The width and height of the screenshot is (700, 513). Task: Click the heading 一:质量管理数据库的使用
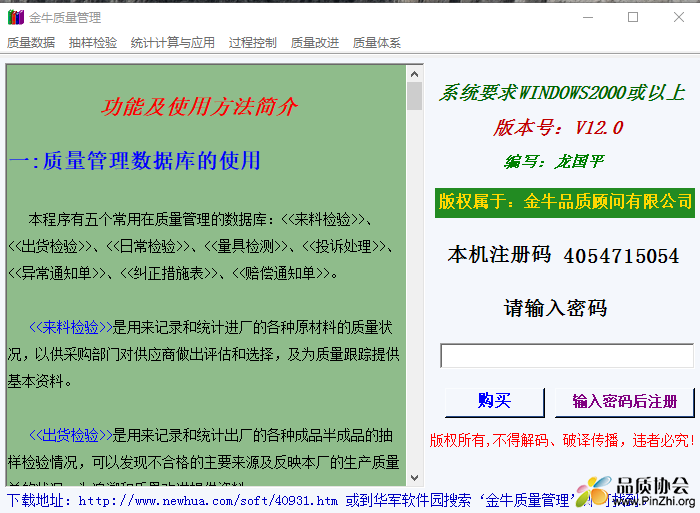pyautogui.click(x=134, y=160)
